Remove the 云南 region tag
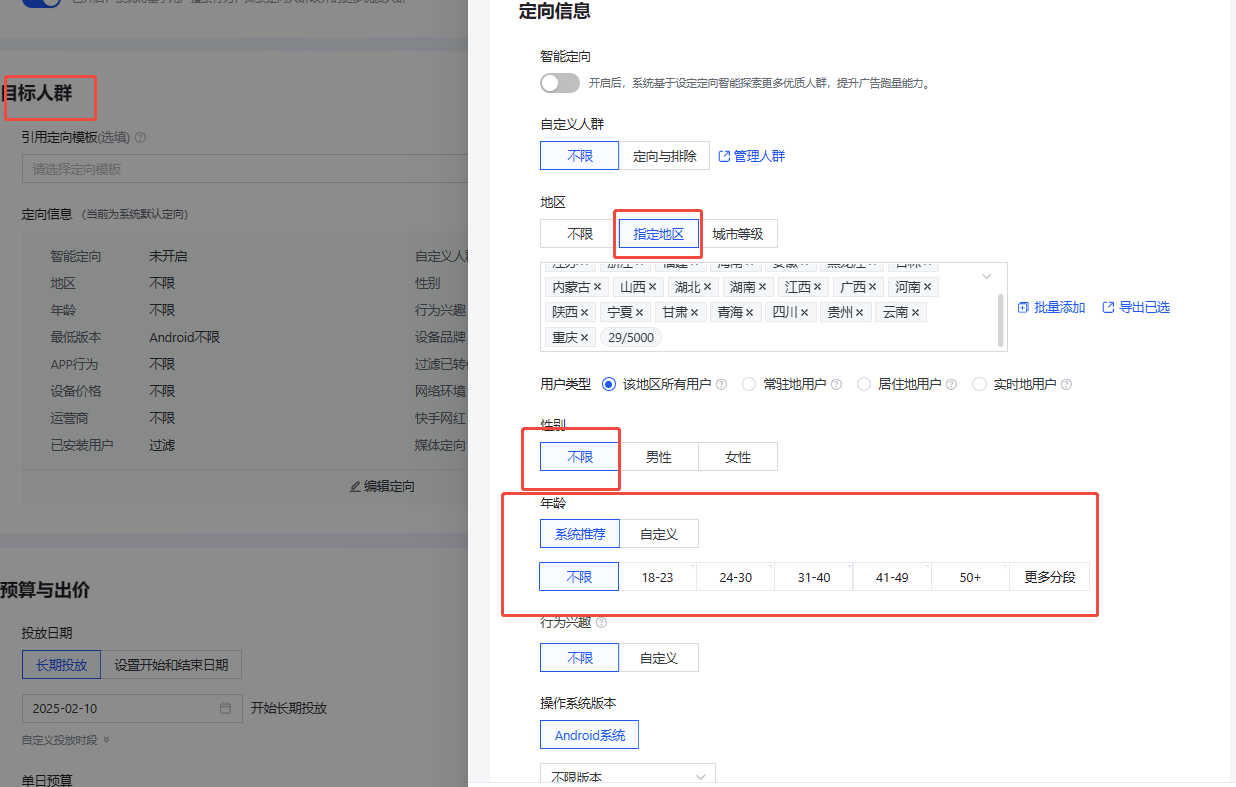The image size is (1236, 787). [914, 312]
